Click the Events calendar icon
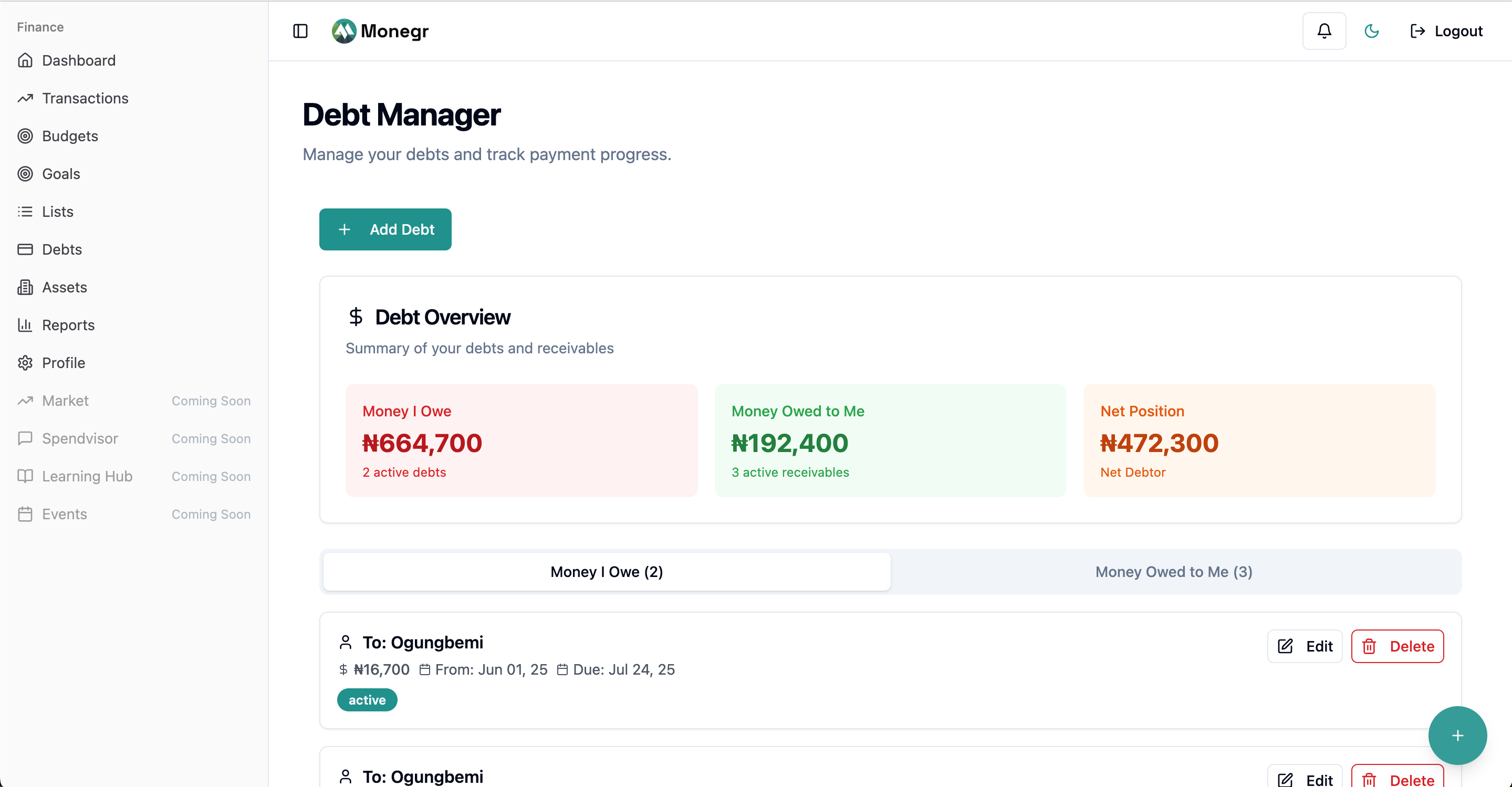Viewport: 1512px width, 787px height. (25, 514)
